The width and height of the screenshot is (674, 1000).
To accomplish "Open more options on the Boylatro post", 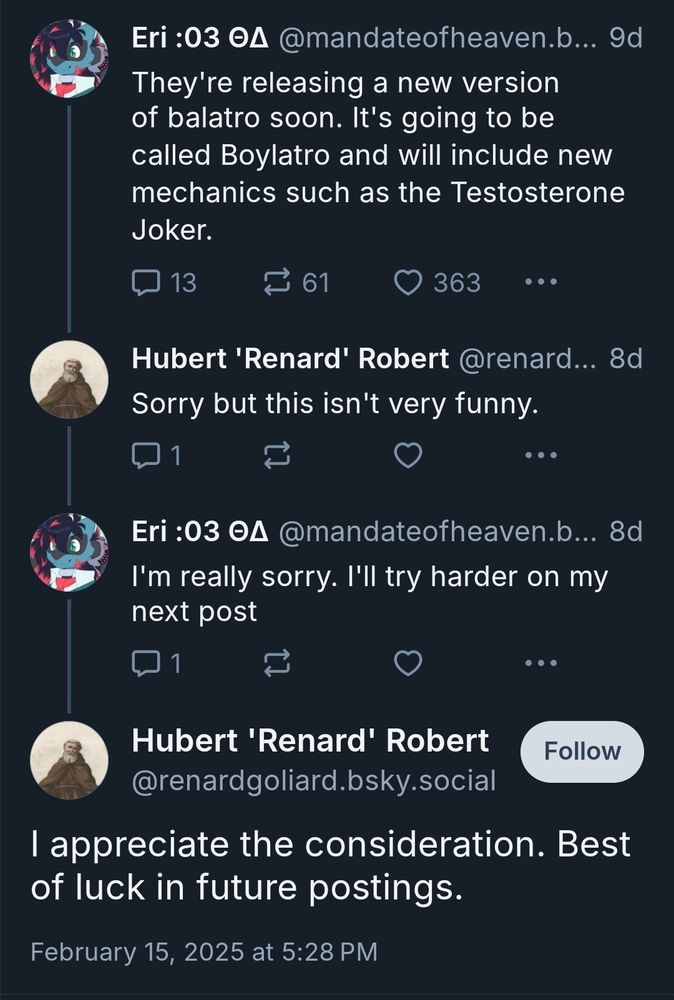I will point(541,281).
